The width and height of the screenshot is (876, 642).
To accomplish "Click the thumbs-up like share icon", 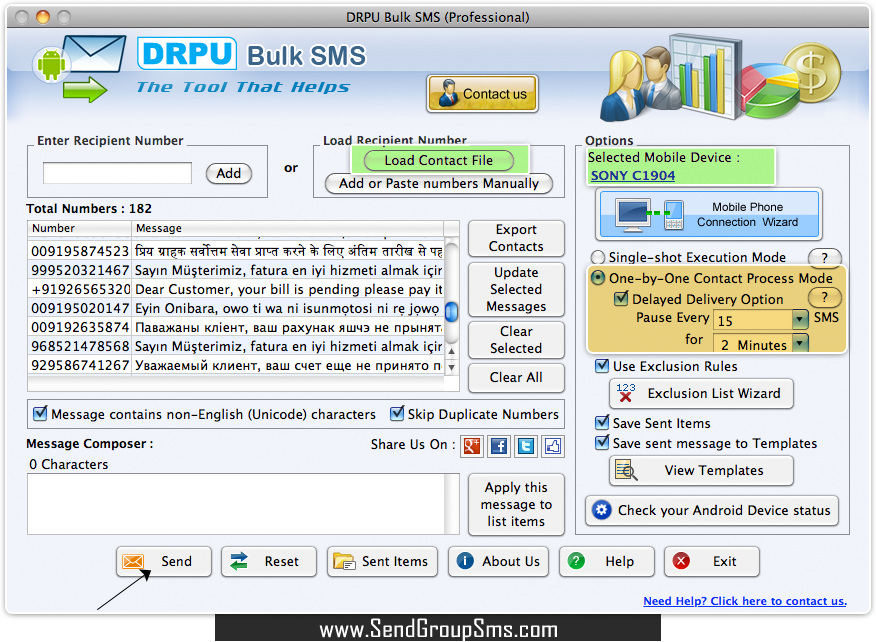I will click(553, 445).
